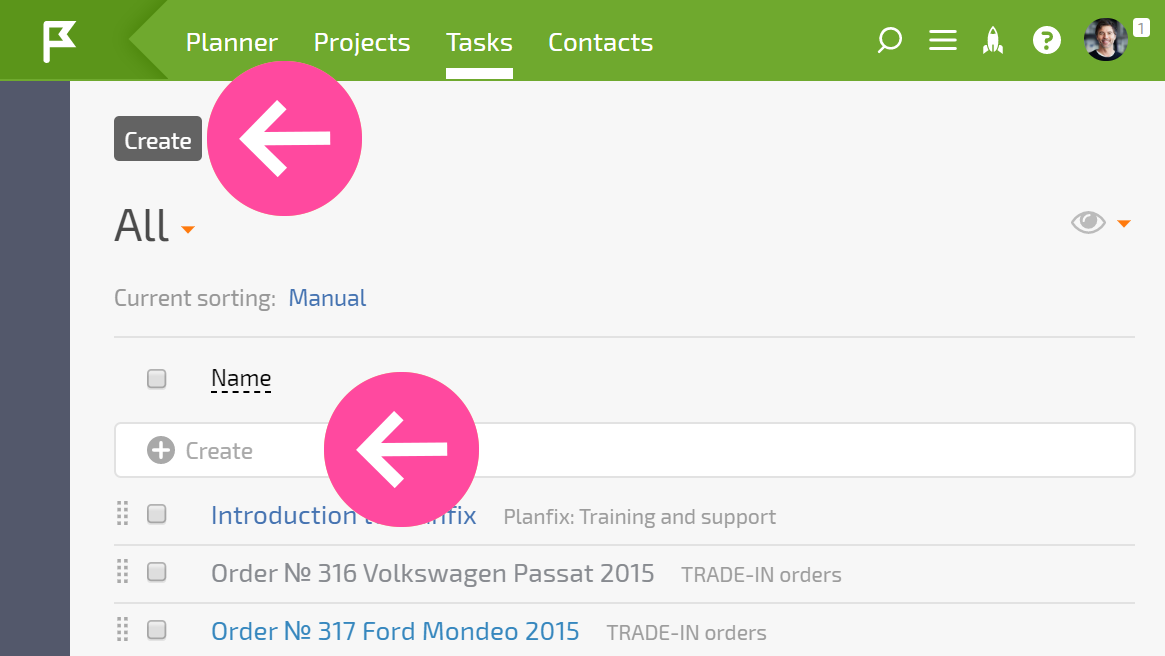Image resolution: width=1165 pixels, height=656 pixels.
Task: Select the Tasks tab
Action: point(479,42)
